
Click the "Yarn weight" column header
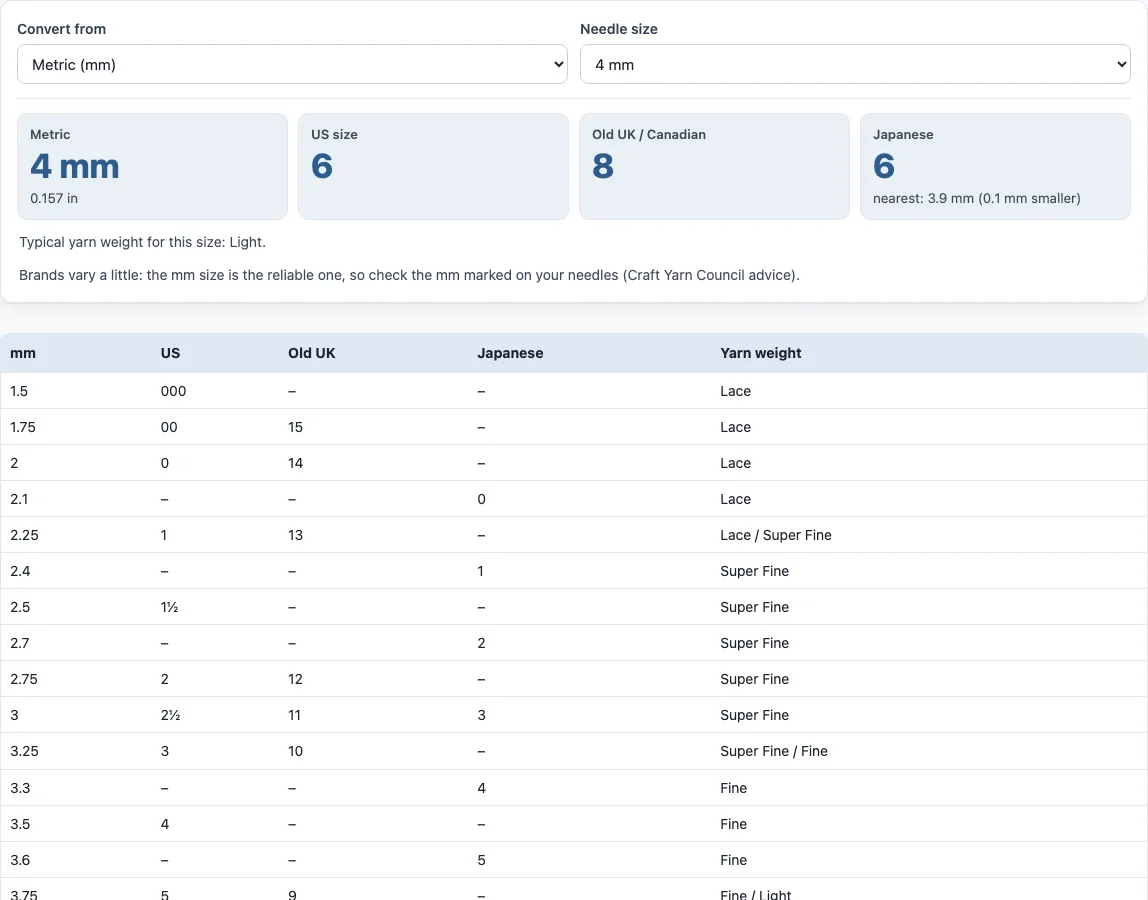tap(761, 353)
